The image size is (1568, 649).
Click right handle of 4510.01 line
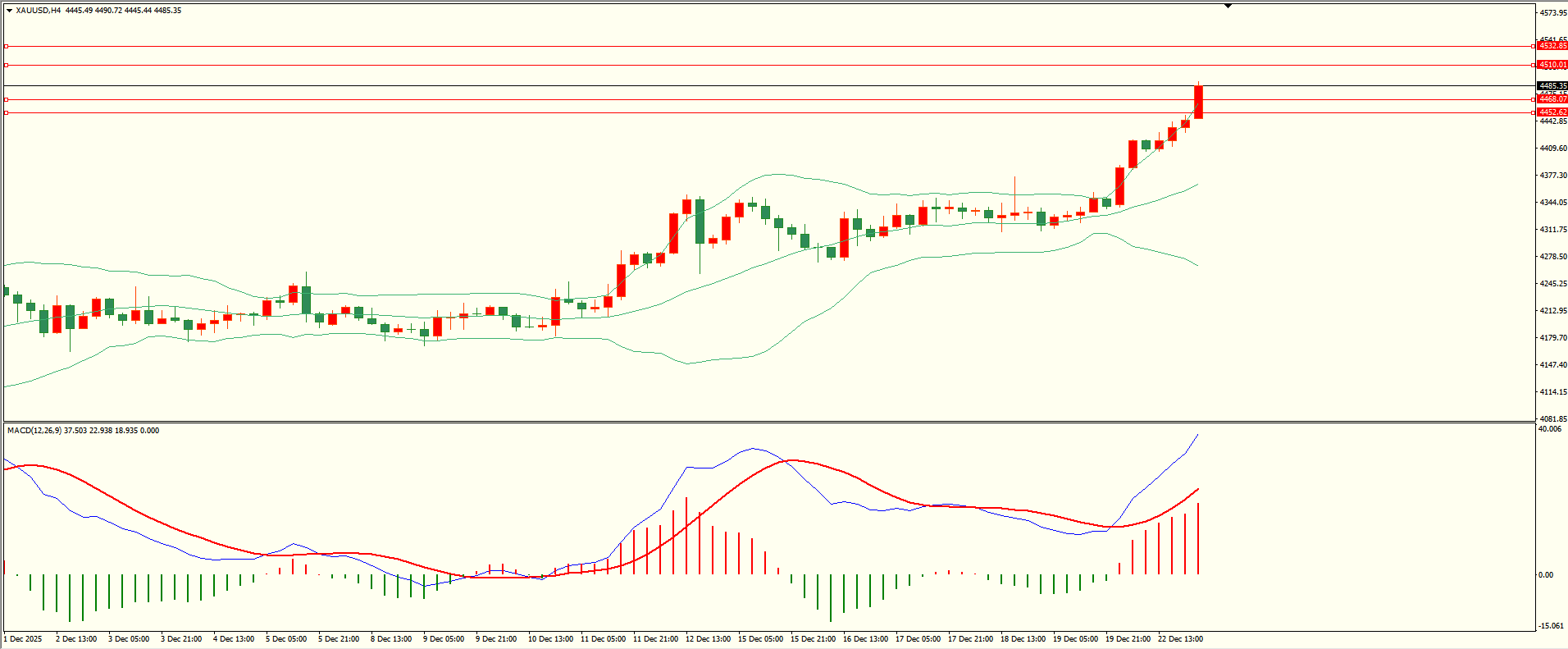click(1534, 65)
